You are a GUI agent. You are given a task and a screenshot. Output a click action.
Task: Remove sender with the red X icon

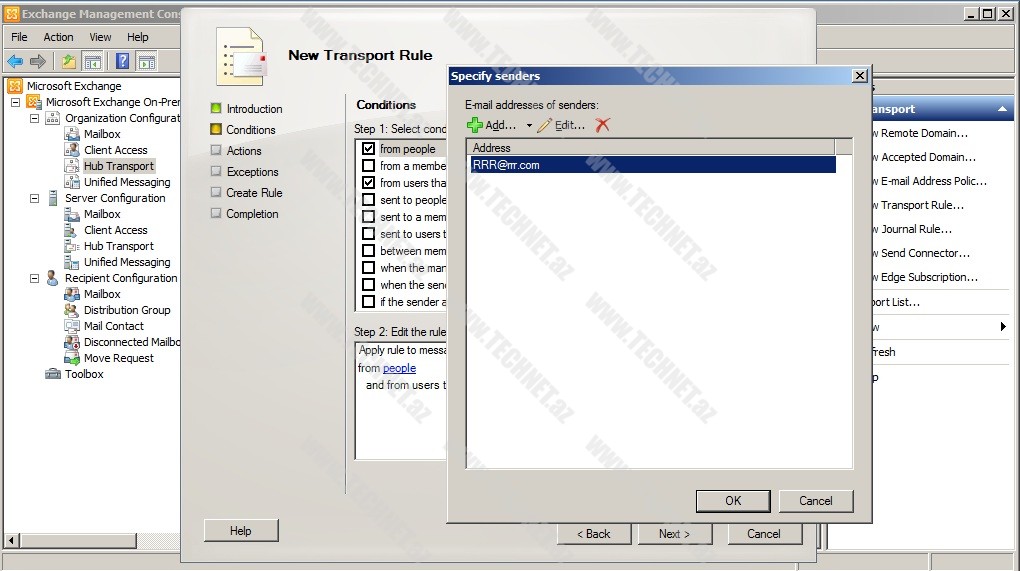[602, 125]
